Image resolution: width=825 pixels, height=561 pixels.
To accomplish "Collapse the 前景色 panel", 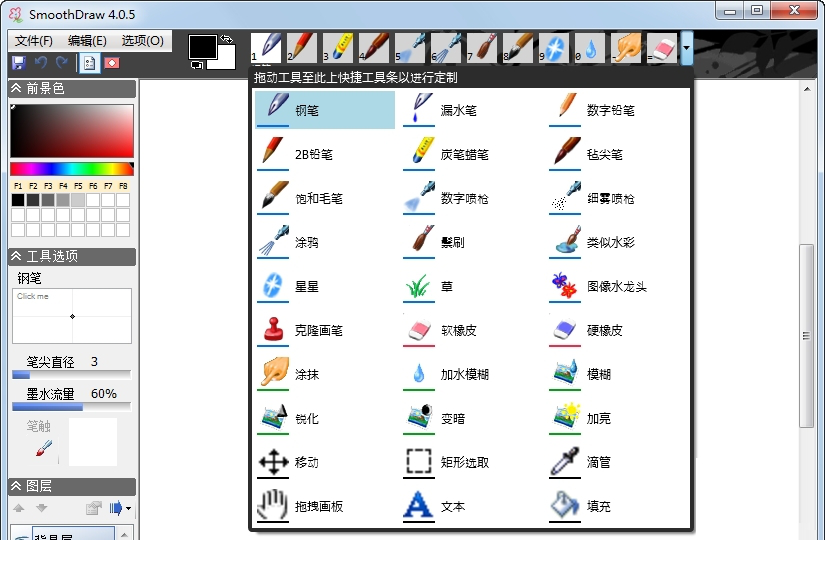I will [16, 88].
